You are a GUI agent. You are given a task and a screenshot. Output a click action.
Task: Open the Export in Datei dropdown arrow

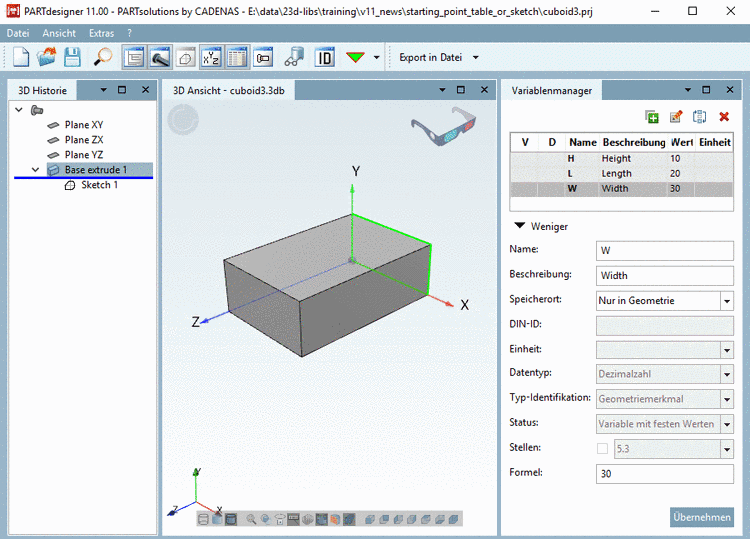476,57
